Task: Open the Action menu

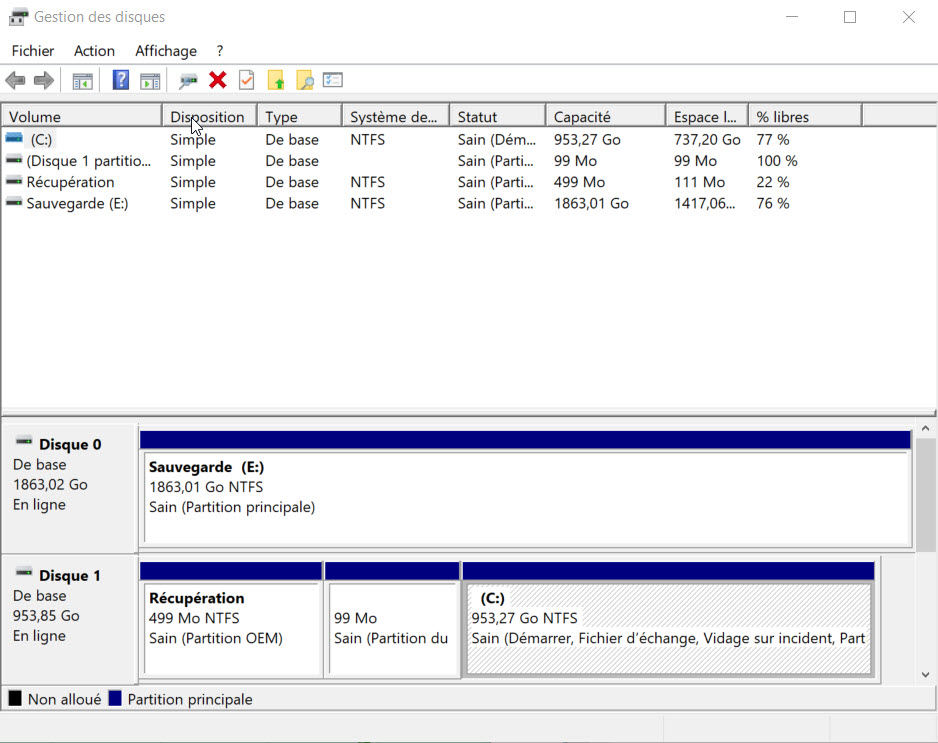Action: pyautogui.click(x=94, y=51)
